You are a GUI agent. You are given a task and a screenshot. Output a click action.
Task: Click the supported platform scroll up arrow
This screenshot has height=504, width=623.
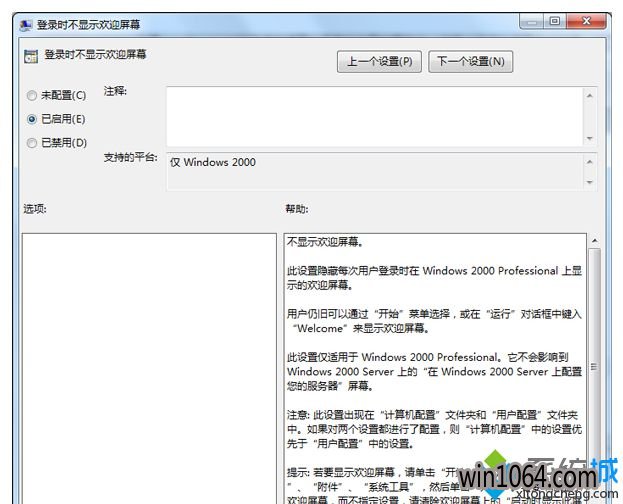[590, 162]
